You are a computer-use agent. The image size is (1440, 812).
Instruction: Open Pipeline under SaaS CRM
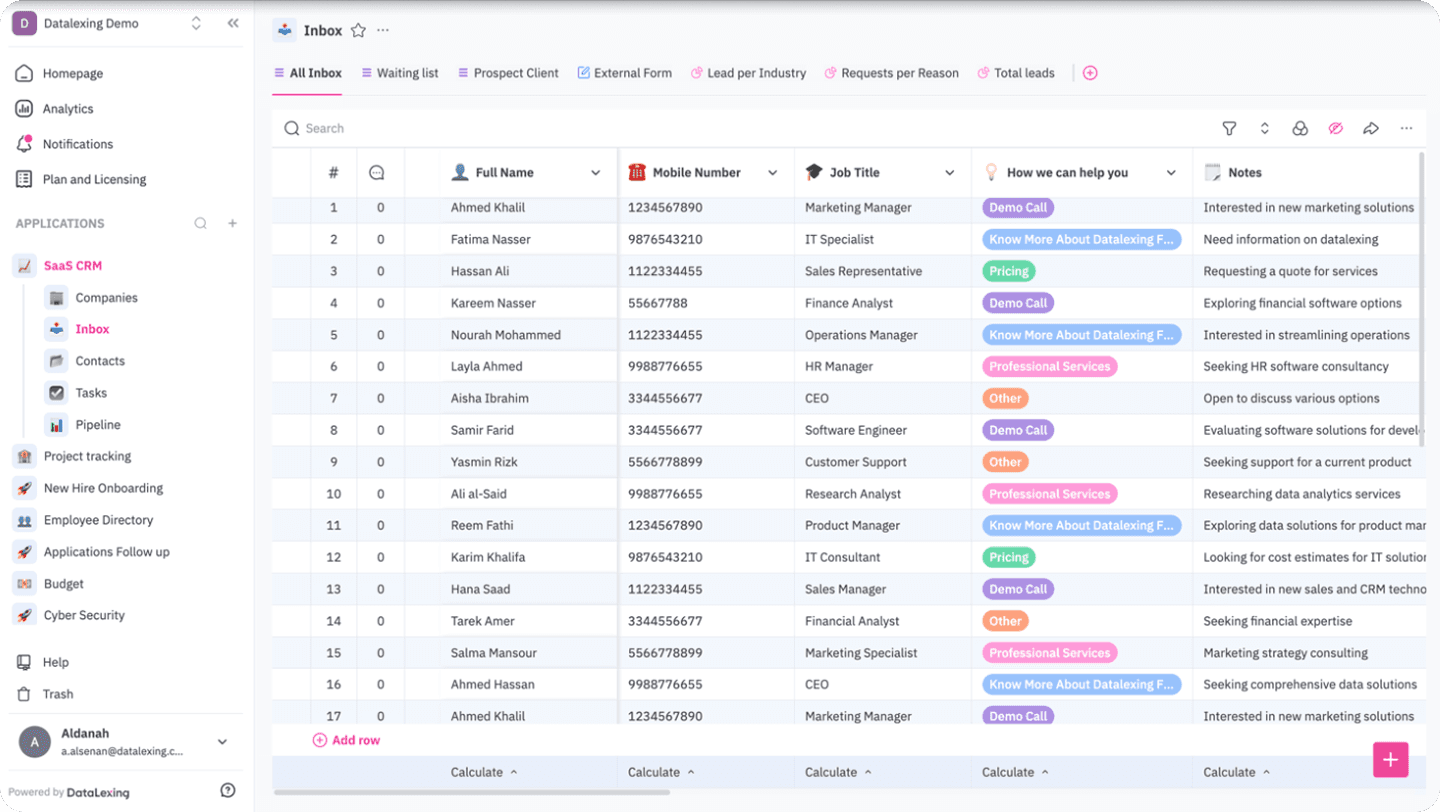[97, 425]
